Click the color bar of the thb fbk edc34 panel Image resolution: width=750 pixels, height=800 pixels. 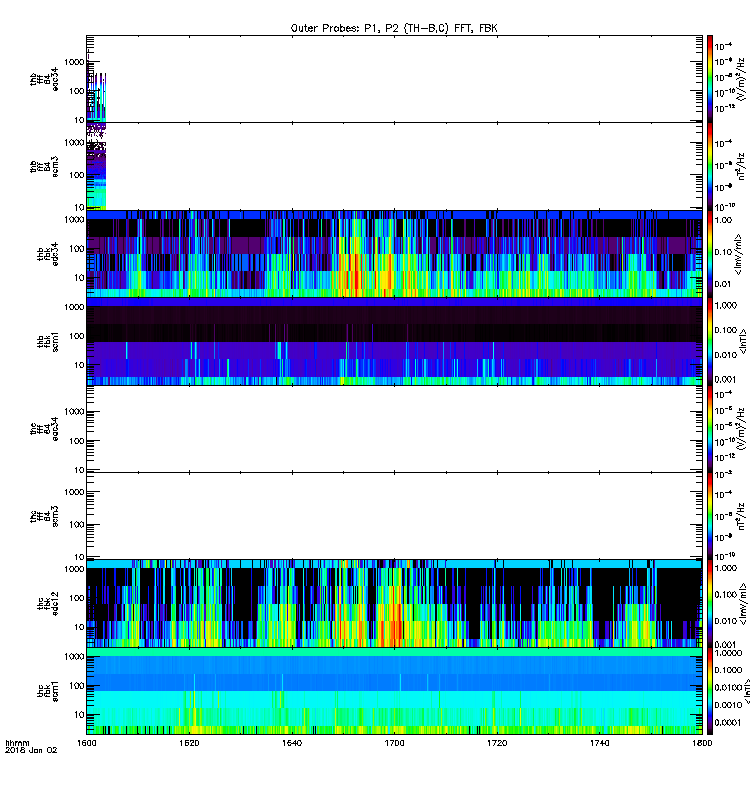click(710, 254)
